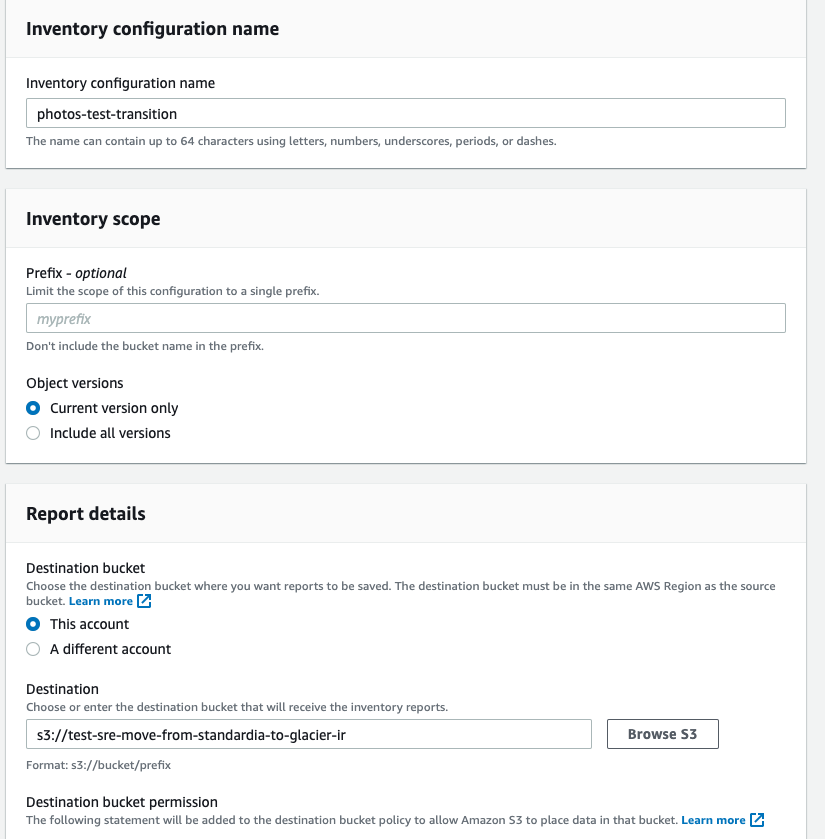Screen dimensions: 825x839
Task: Click the Inventory configuration name input field
Action: tap(405, 112)
